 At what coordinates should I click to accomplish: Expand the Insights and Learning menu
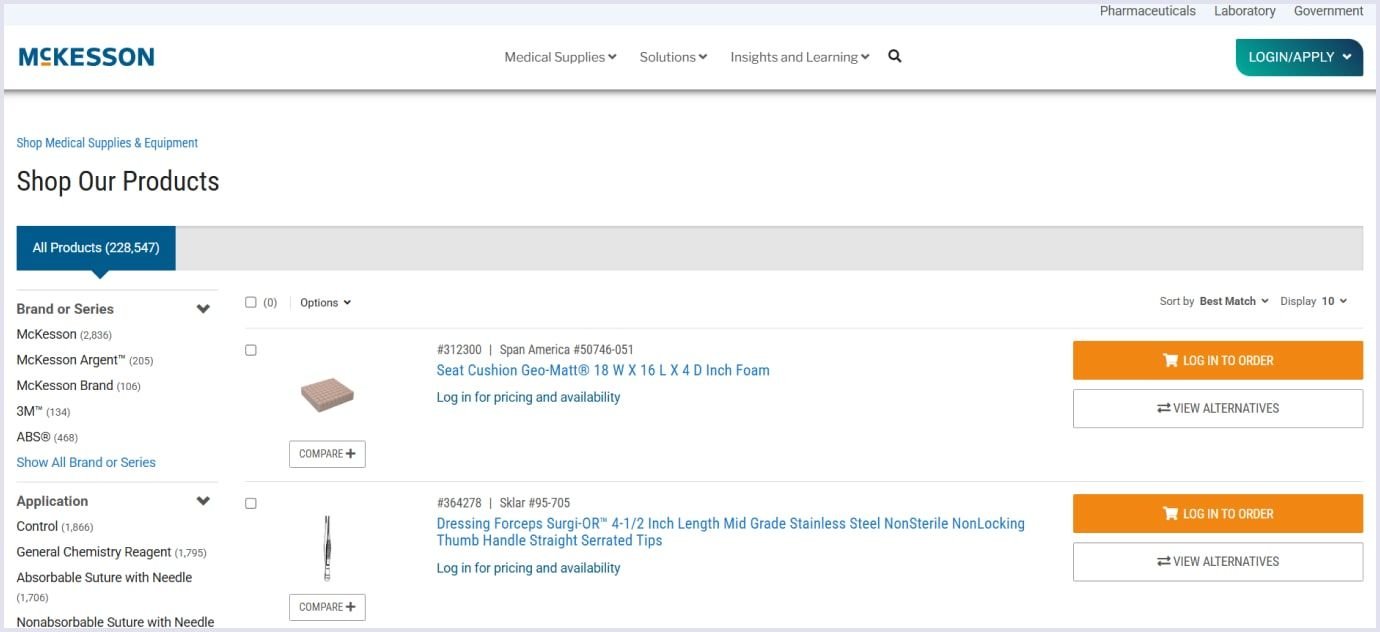(799, 57)
